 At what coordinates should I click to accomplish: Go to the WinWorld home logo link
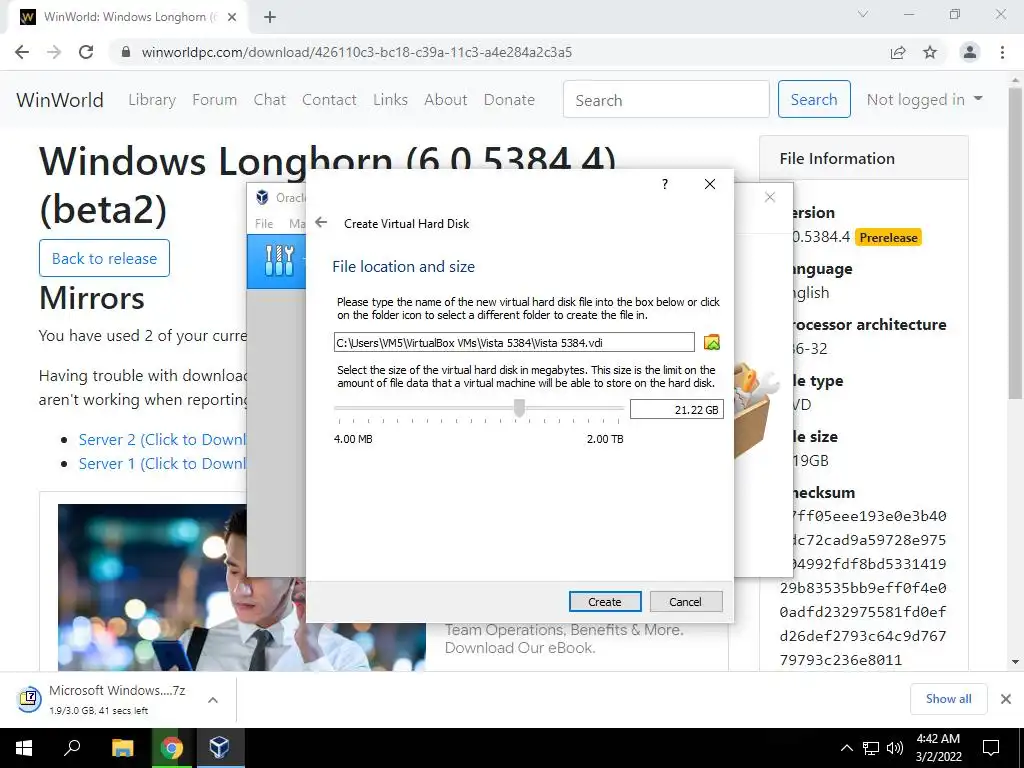pyautogui.click(x=60, y=99)
